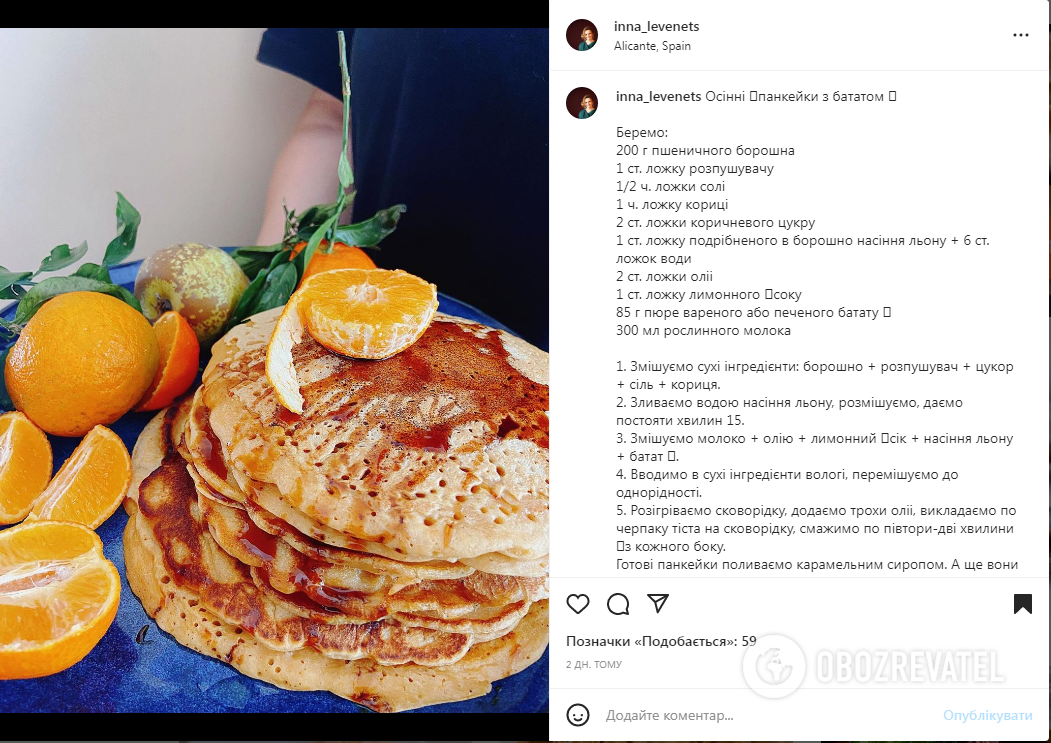
Task: Share post using paper plane icon
Action: click(658, 603)
